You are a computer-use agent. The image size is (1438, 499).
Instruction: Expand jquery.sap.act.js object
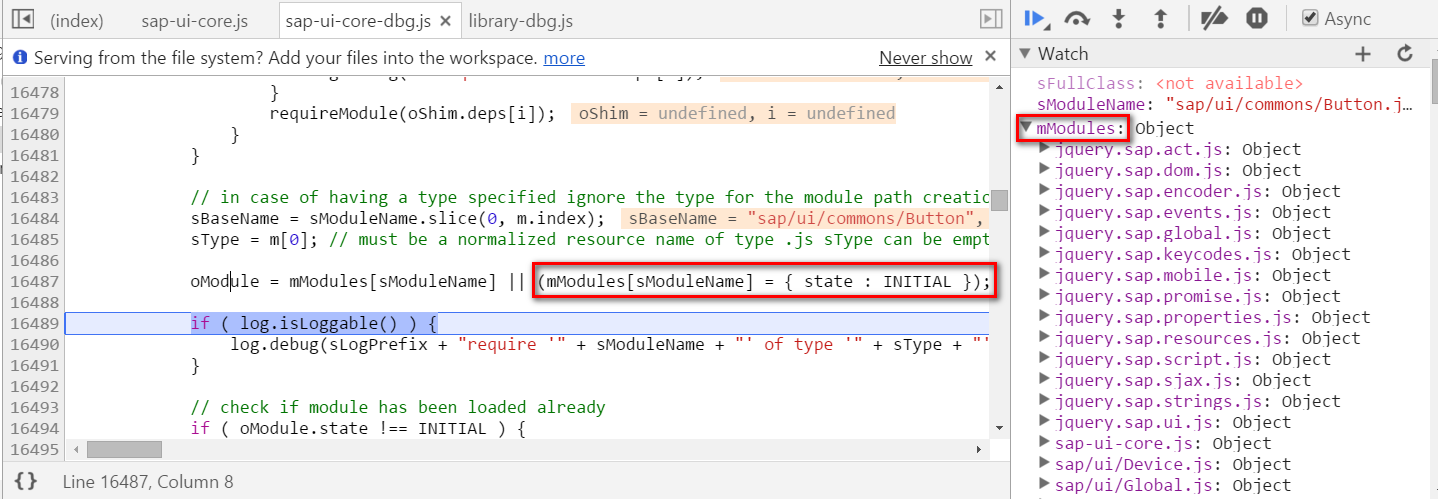(1045, 149)
